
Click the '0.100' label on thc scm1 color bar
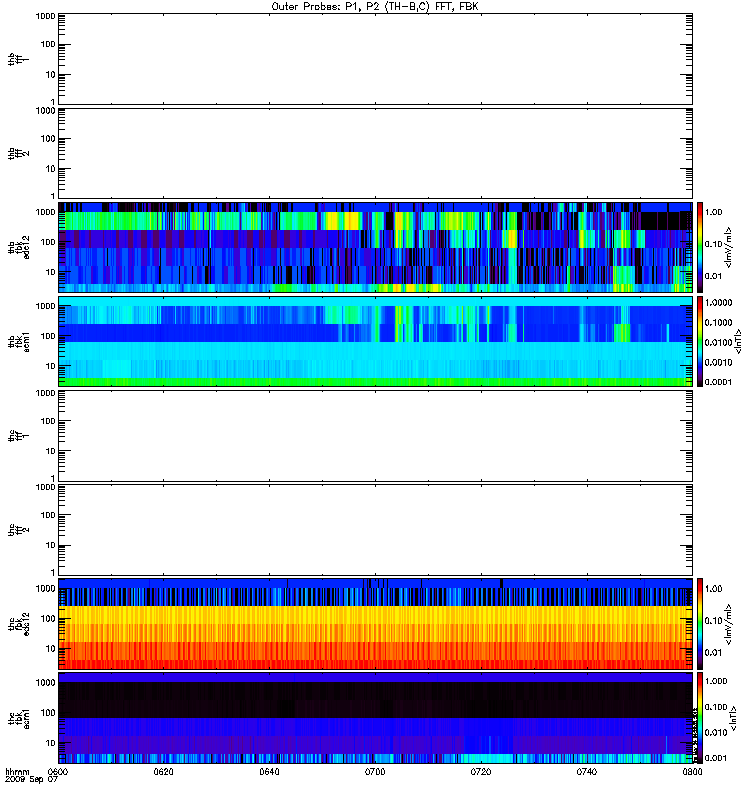tap(716, 707)
